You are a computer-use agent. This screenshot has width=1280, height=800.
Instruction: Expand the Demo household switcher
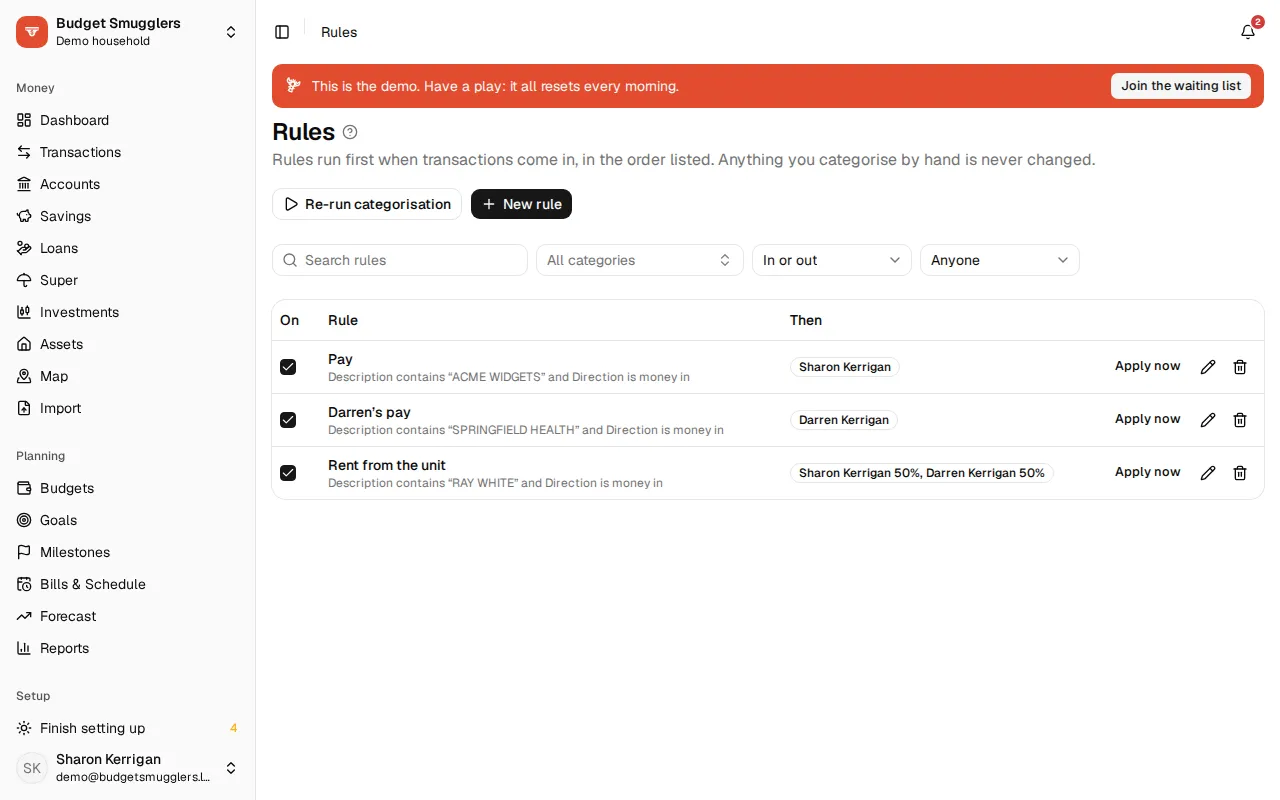(x=128, y=32)
